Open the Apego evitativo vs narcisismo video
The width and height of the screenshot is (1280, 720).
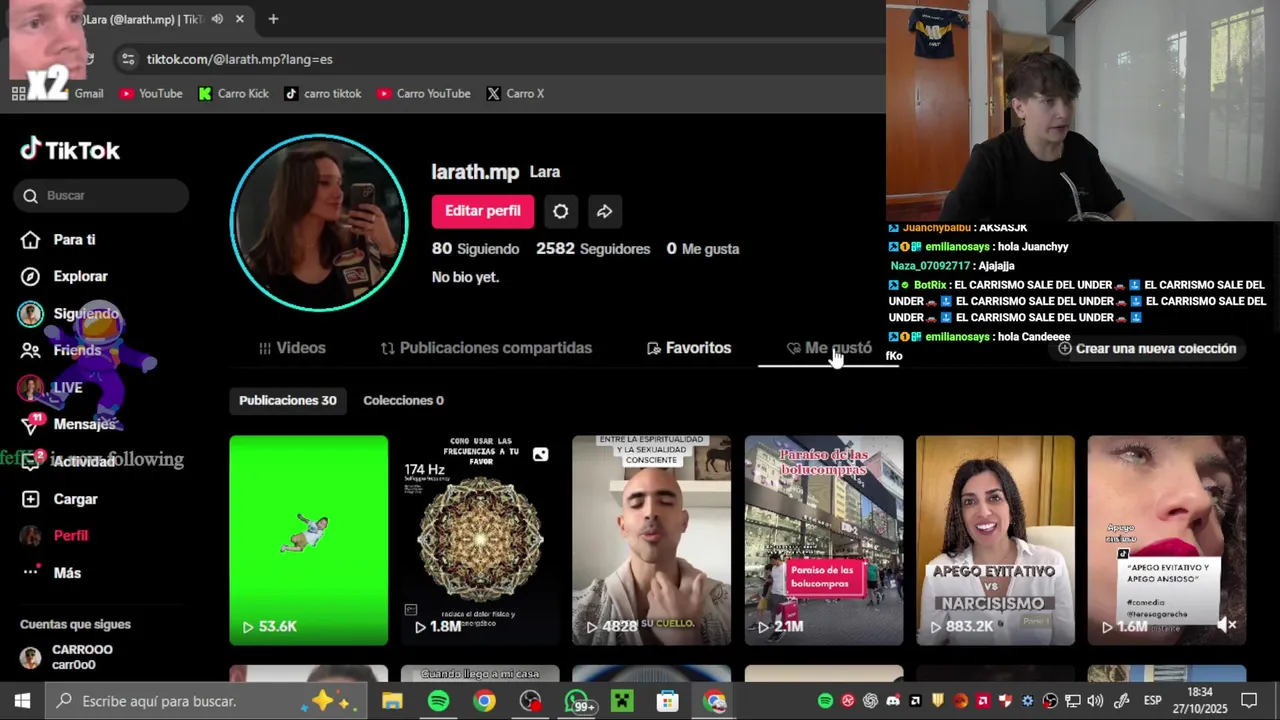coord(996,540)
